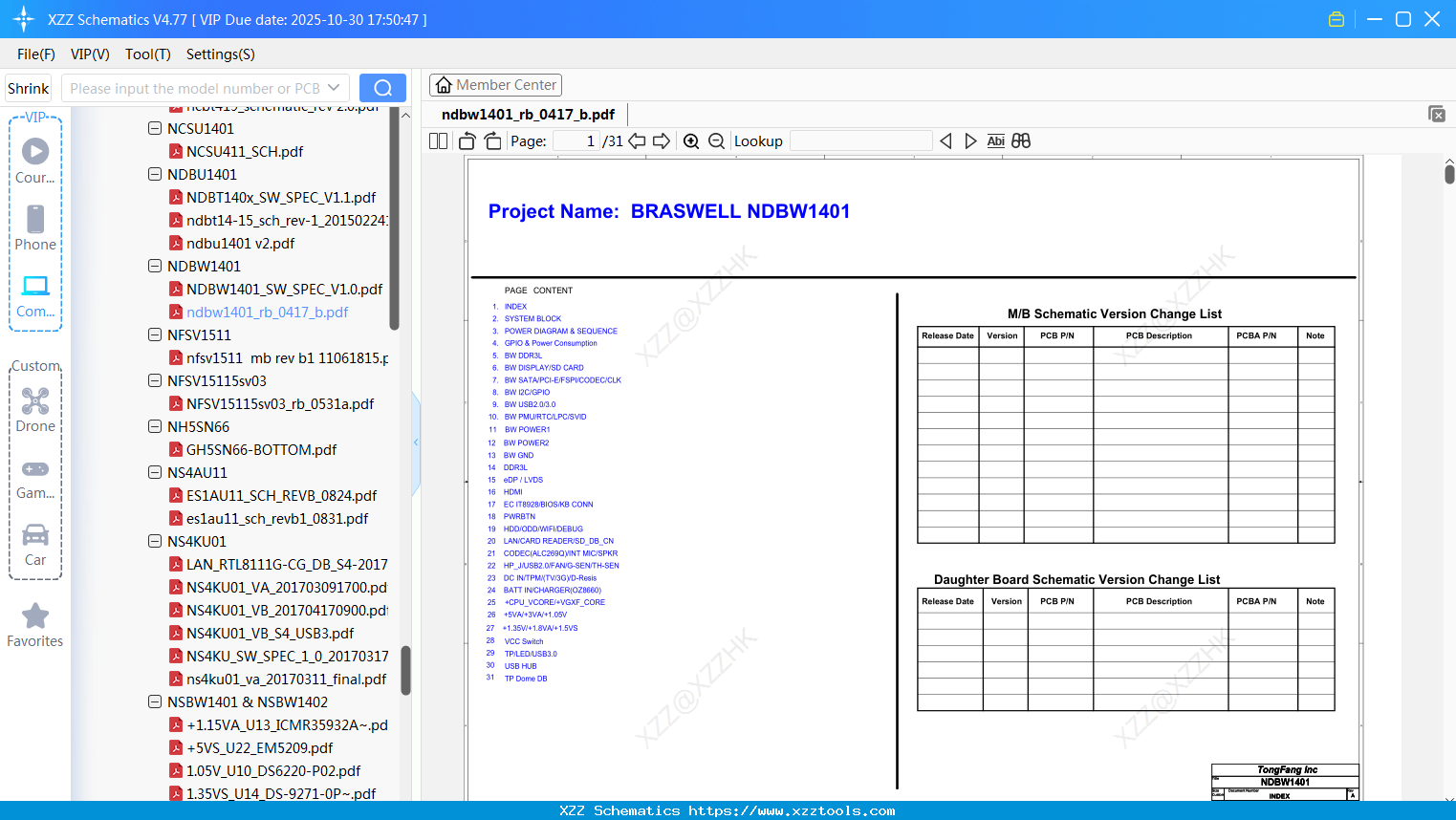Close the document tab panel icon
The width and height of the screenshot is (1456, 820).
(1437, 114)
